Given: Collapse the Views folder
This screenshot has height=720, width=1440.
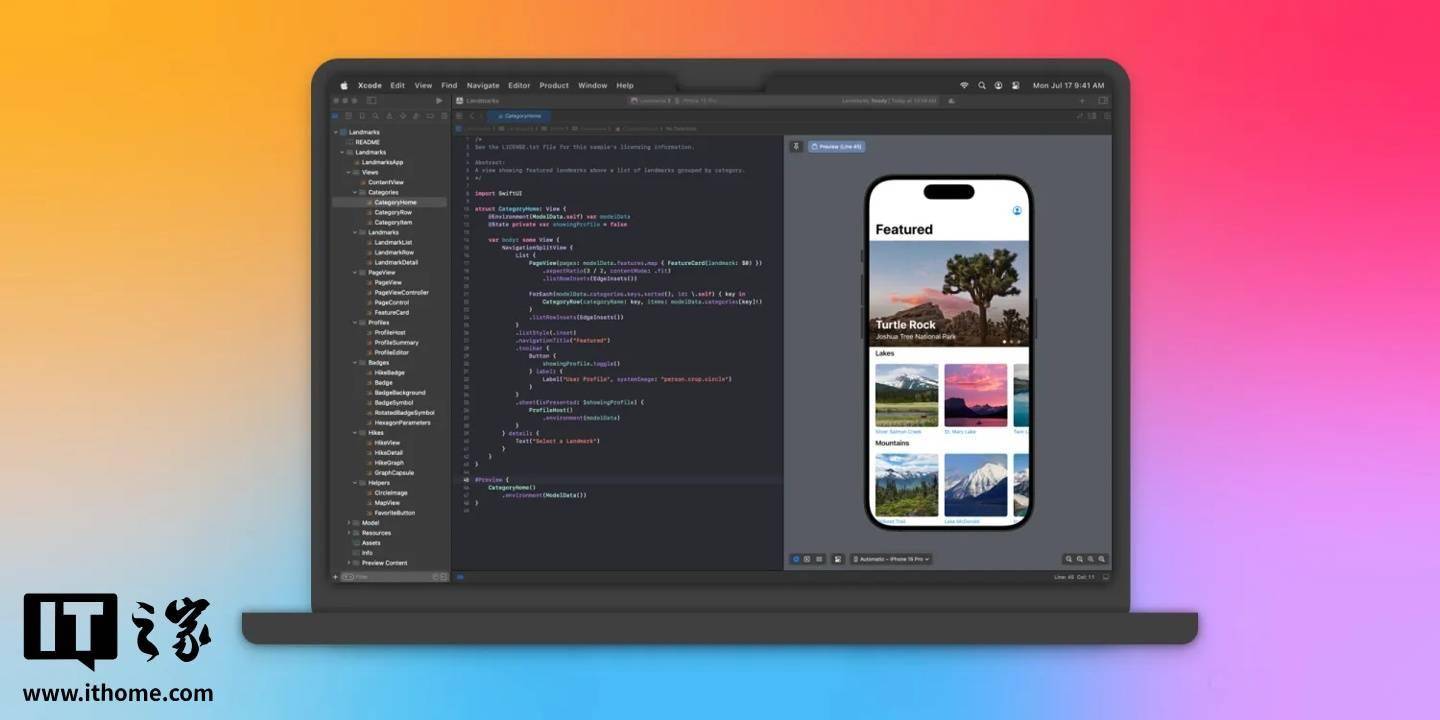Looking at the screenshot, I should 348,172.
